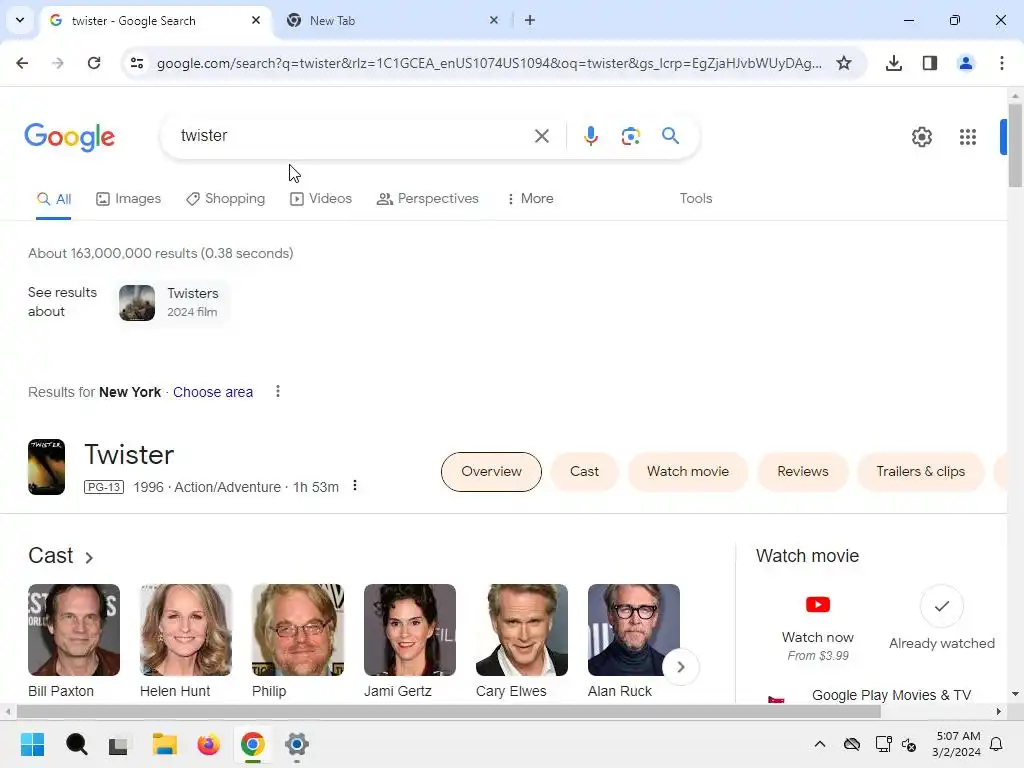Image resolution: width=1024 pixels, height=768 pixels.
Task: Expand the More search filters menu
Action: point(530,199)
